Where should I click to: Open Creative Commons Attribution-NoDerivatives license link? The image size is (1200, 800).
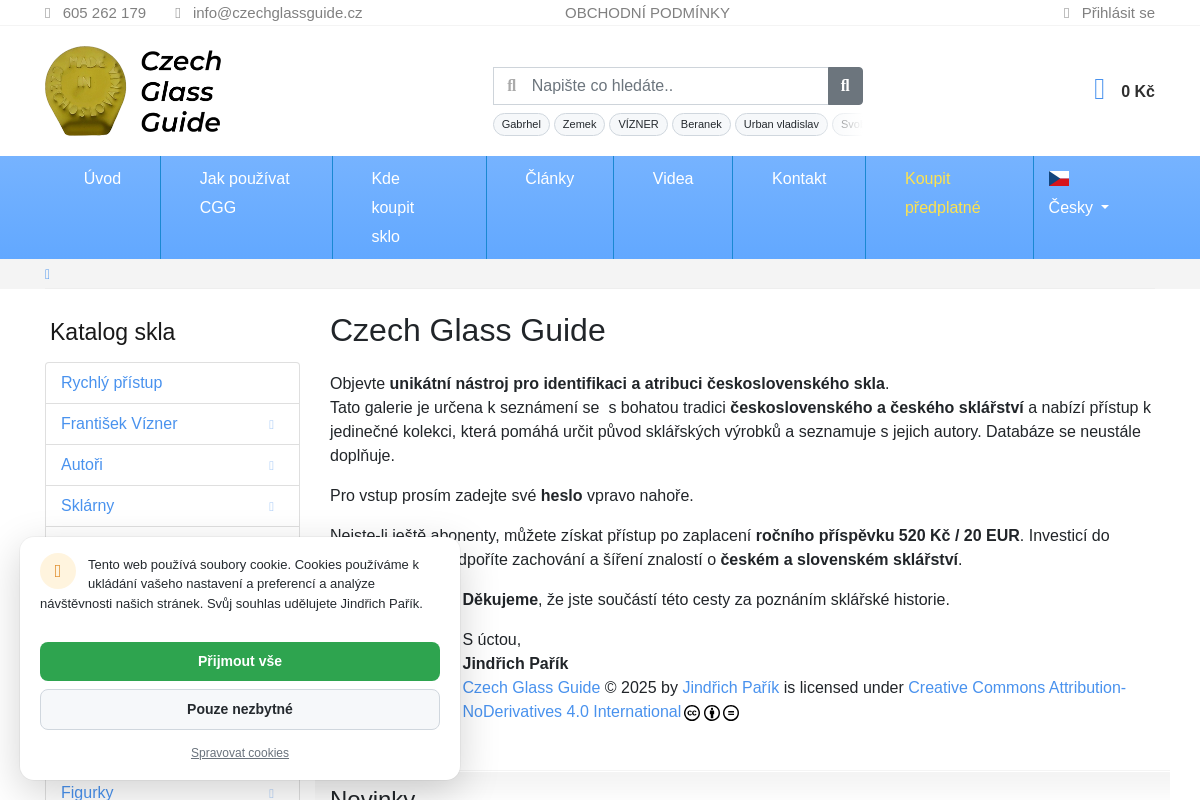coord(794,700)
